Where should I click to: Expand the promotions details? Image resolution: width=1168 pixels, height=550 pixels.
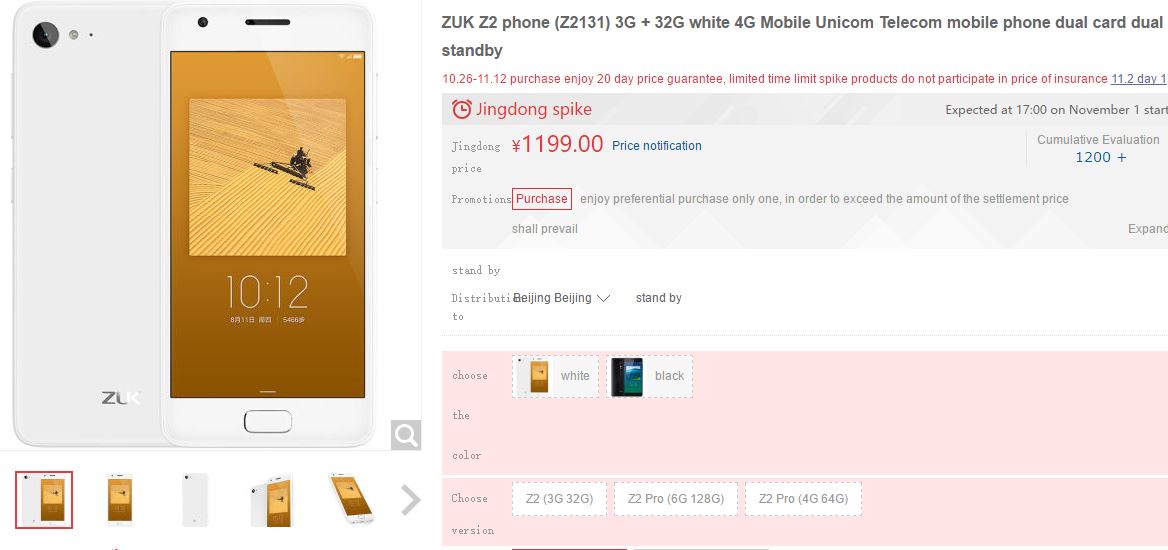[x=1148, y=229]
